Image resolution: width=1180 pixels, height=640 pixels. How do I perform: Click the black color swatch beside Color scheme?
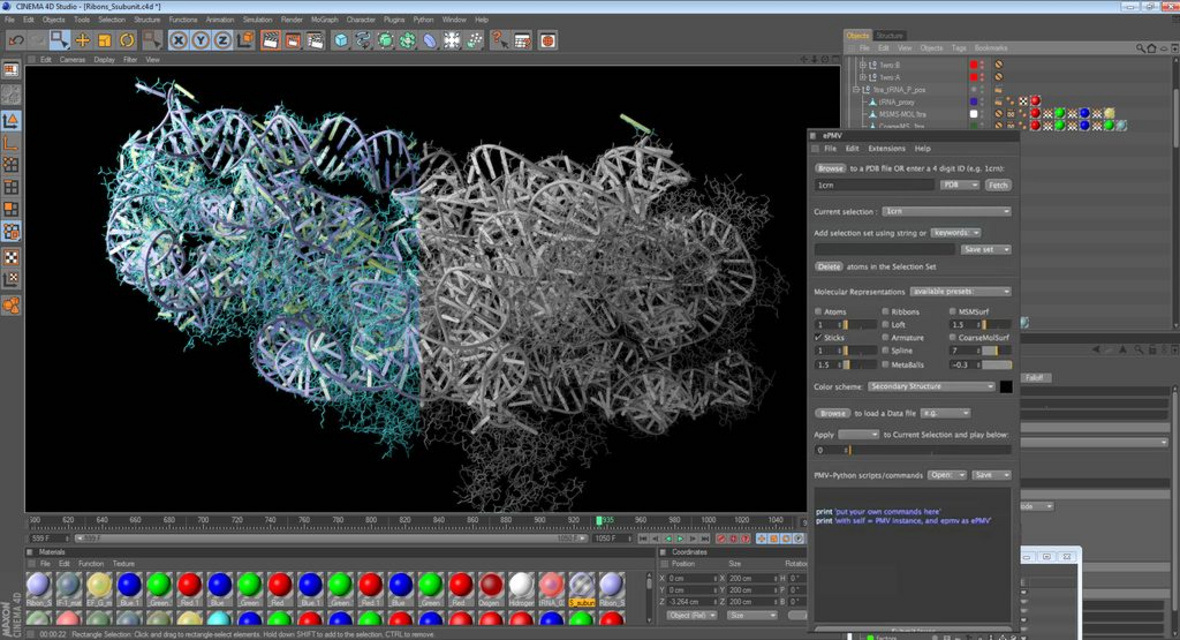point(1005,386)
